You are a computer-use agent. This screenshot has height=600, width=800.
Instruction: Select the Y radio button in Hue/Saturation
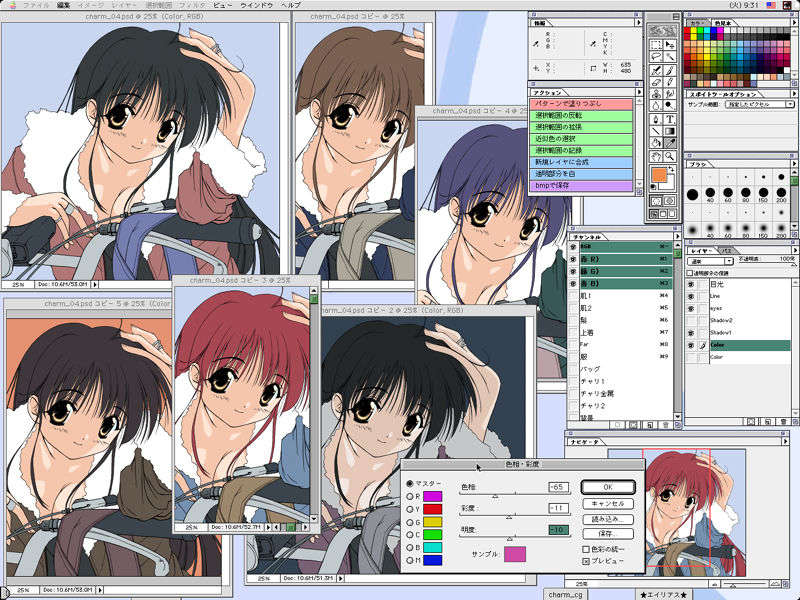click(x=410, y=509)
